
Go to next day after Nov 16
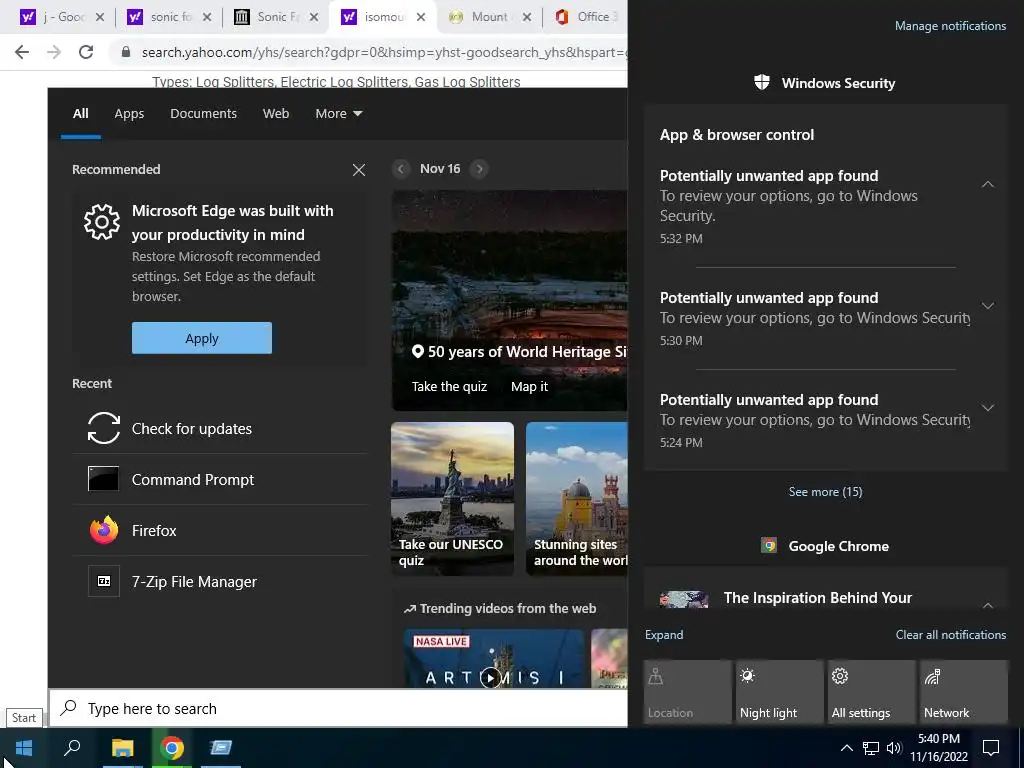click(x=479, y=169)
